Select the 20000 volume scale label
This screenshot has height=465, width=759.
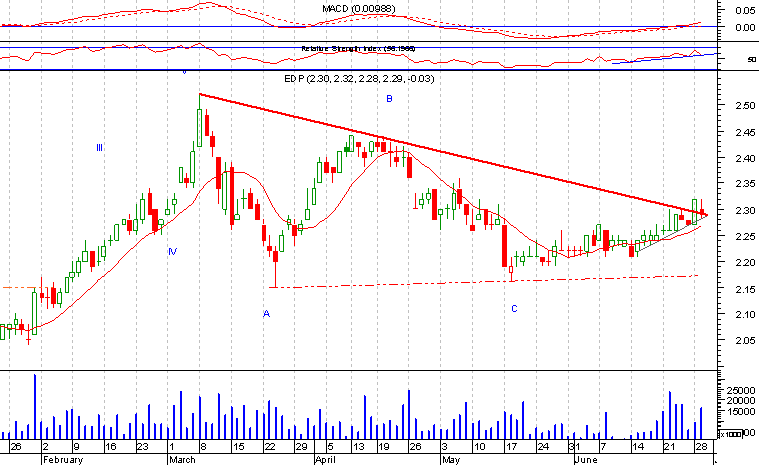[741, 401]
